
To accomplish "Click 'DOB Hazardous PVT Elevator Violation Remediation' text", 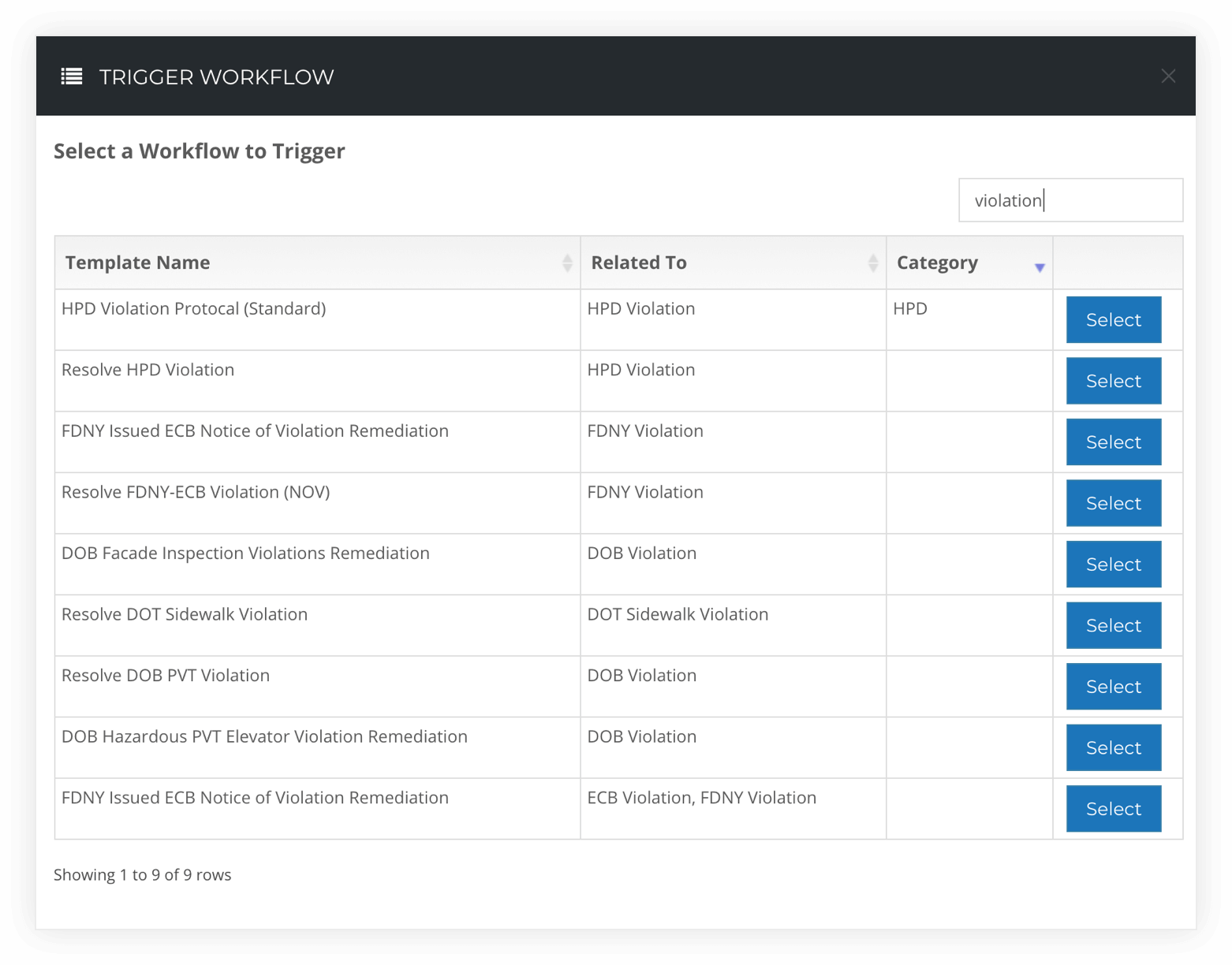I will [x=264, y=736].
